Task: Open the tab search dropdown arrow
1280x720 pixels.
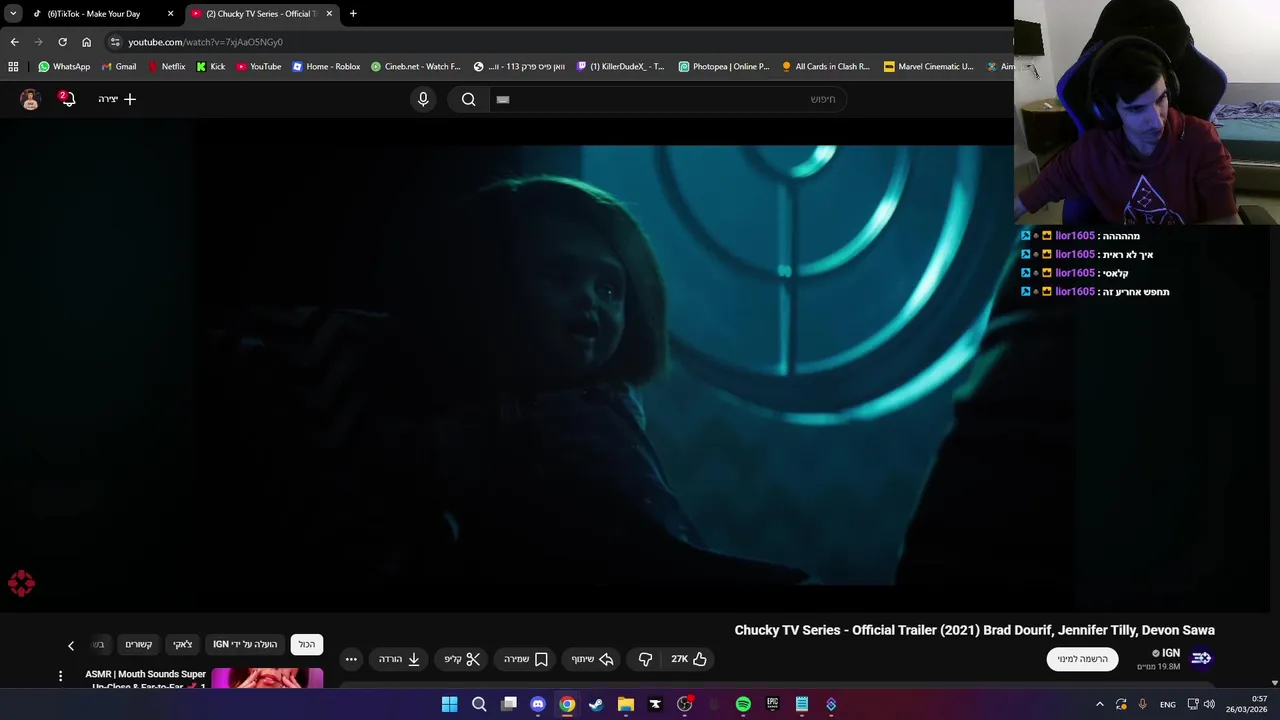Action: (13, 14)
